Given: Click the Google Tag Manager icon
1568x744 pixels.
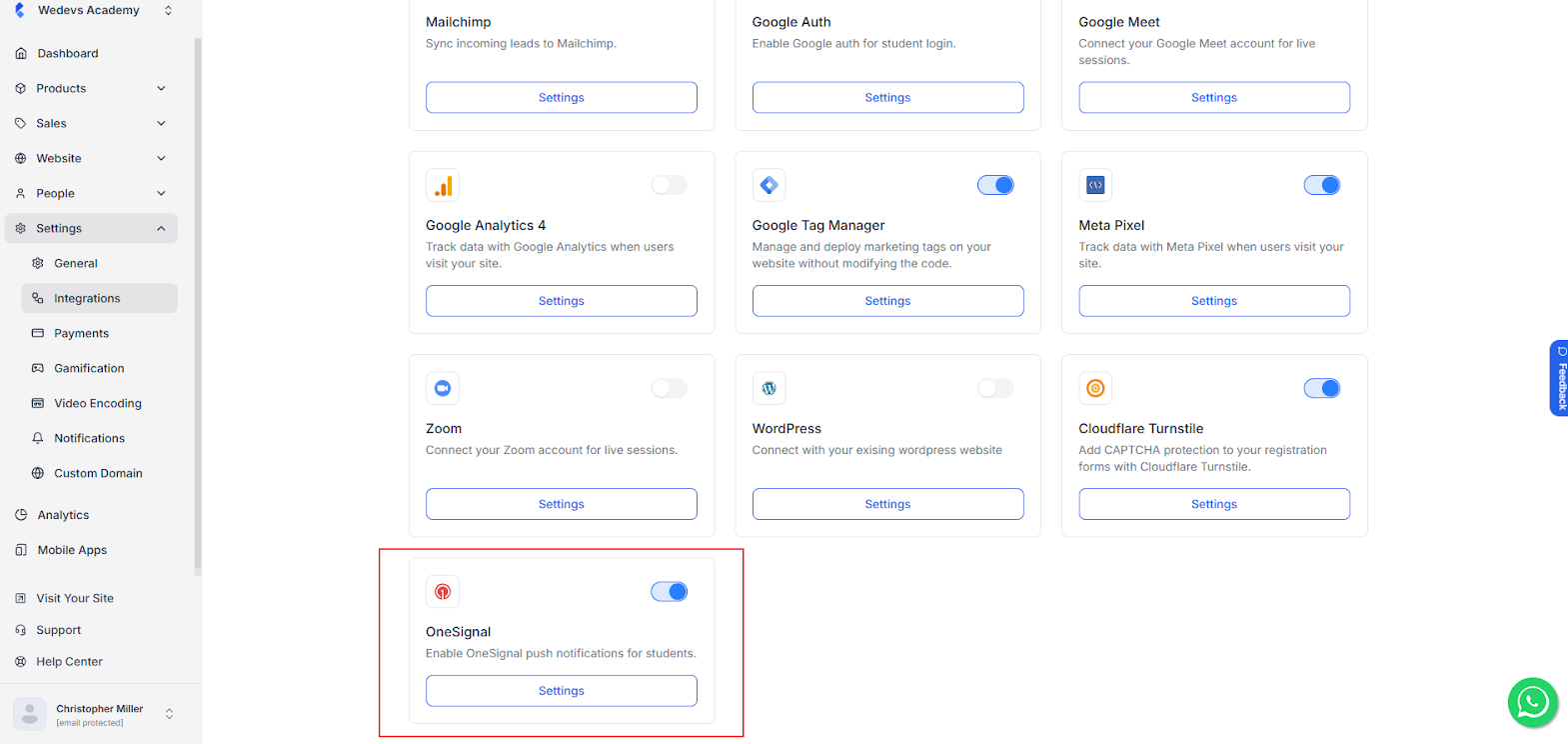Looking at the screenshot, I should (x=769, y=186).
